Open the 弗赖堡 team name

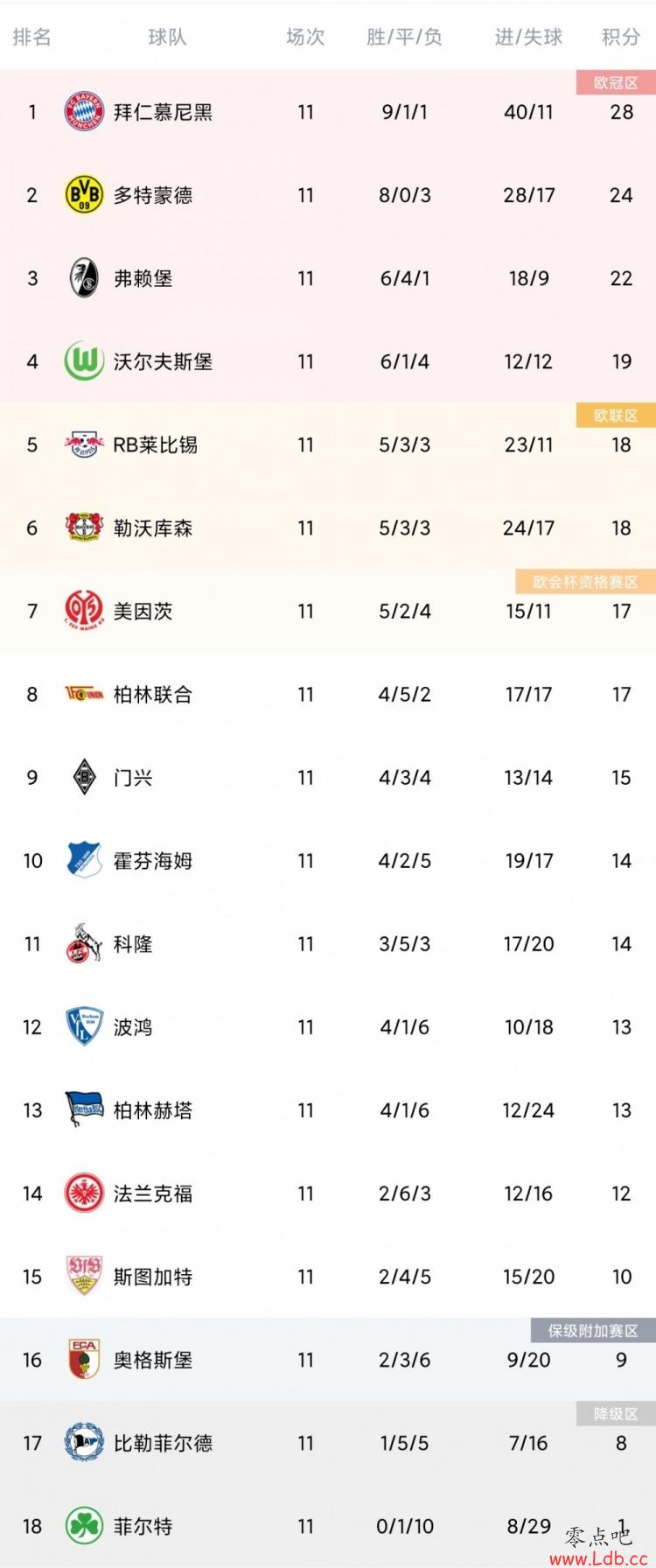(x=143, y=278)
